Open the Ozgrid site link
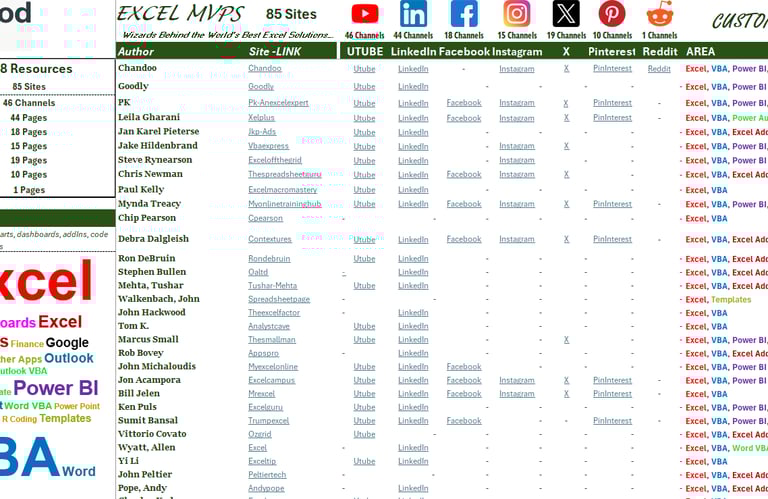This screenshot has height=499, width=768. pyautogui.click(x=260, y=434)
